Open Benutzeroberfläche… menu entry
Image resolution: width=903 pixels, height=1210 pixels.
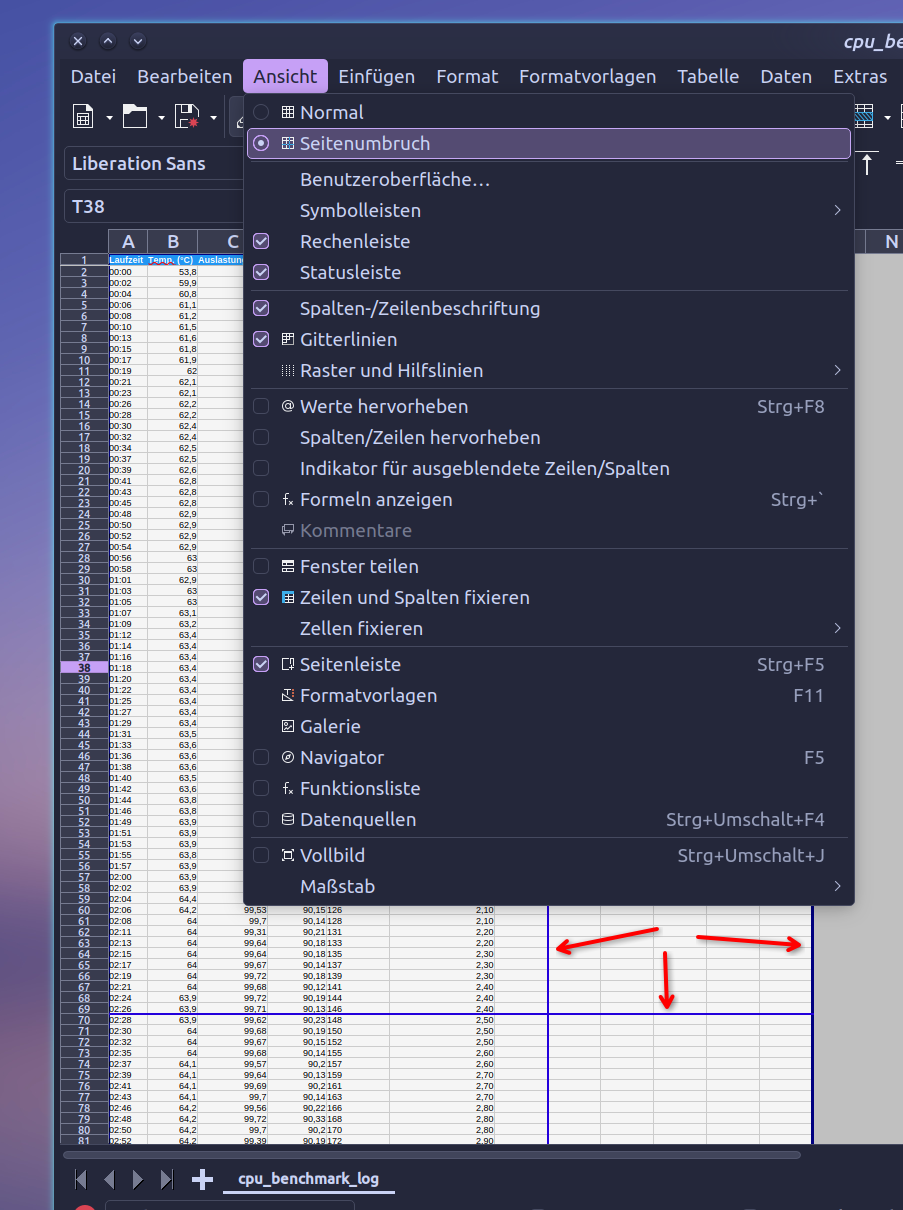pyautogui.click(x=549, y=180)
